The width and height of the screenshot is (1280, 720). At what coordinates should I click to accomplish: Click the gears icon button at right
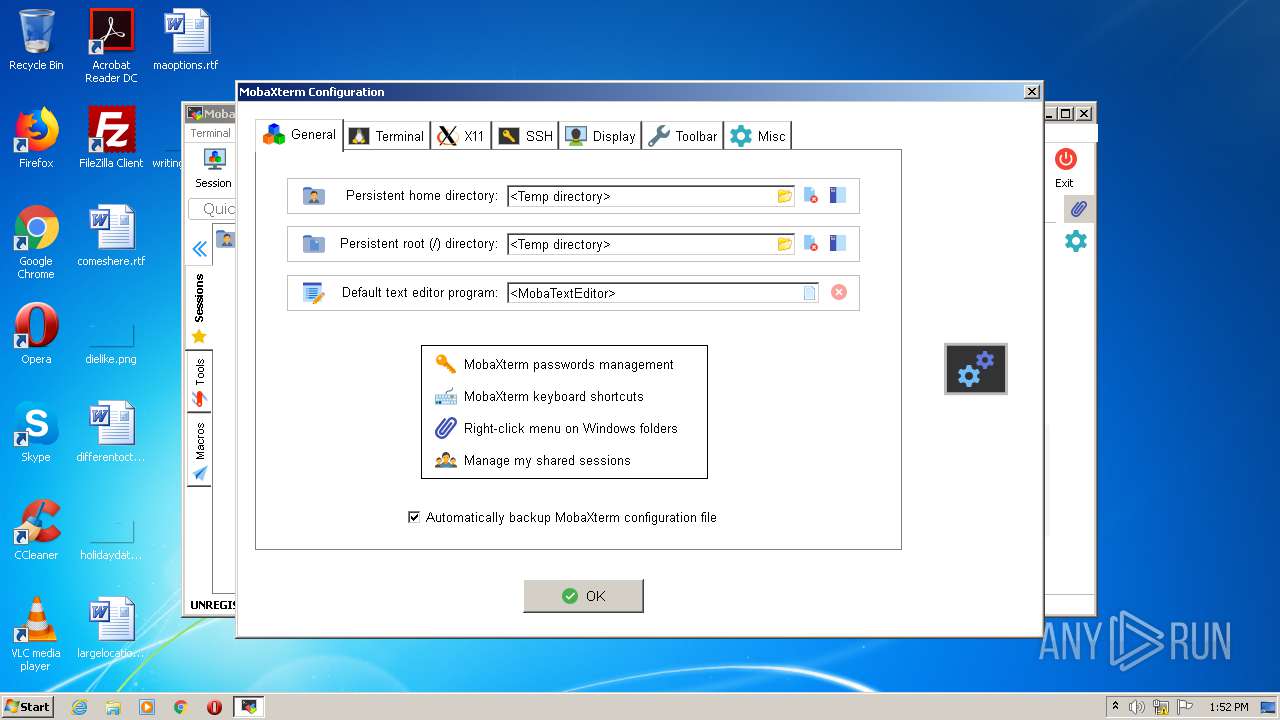tap(976, 369)
